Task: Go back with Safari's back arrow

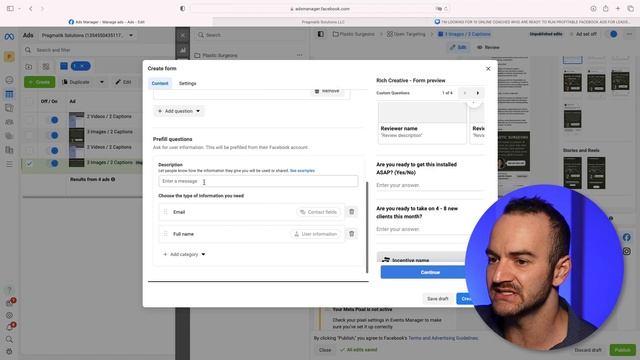Action: pyautogui.click(x=31, y=9)
